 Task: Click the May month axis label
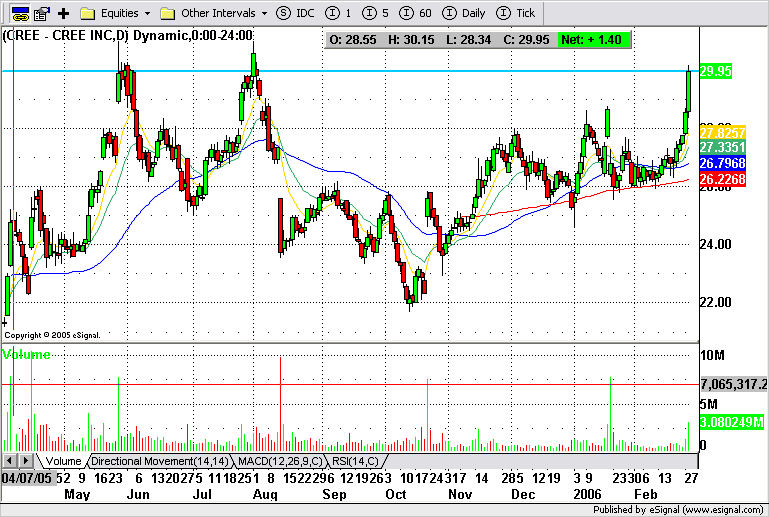click(x=77, y=494)
